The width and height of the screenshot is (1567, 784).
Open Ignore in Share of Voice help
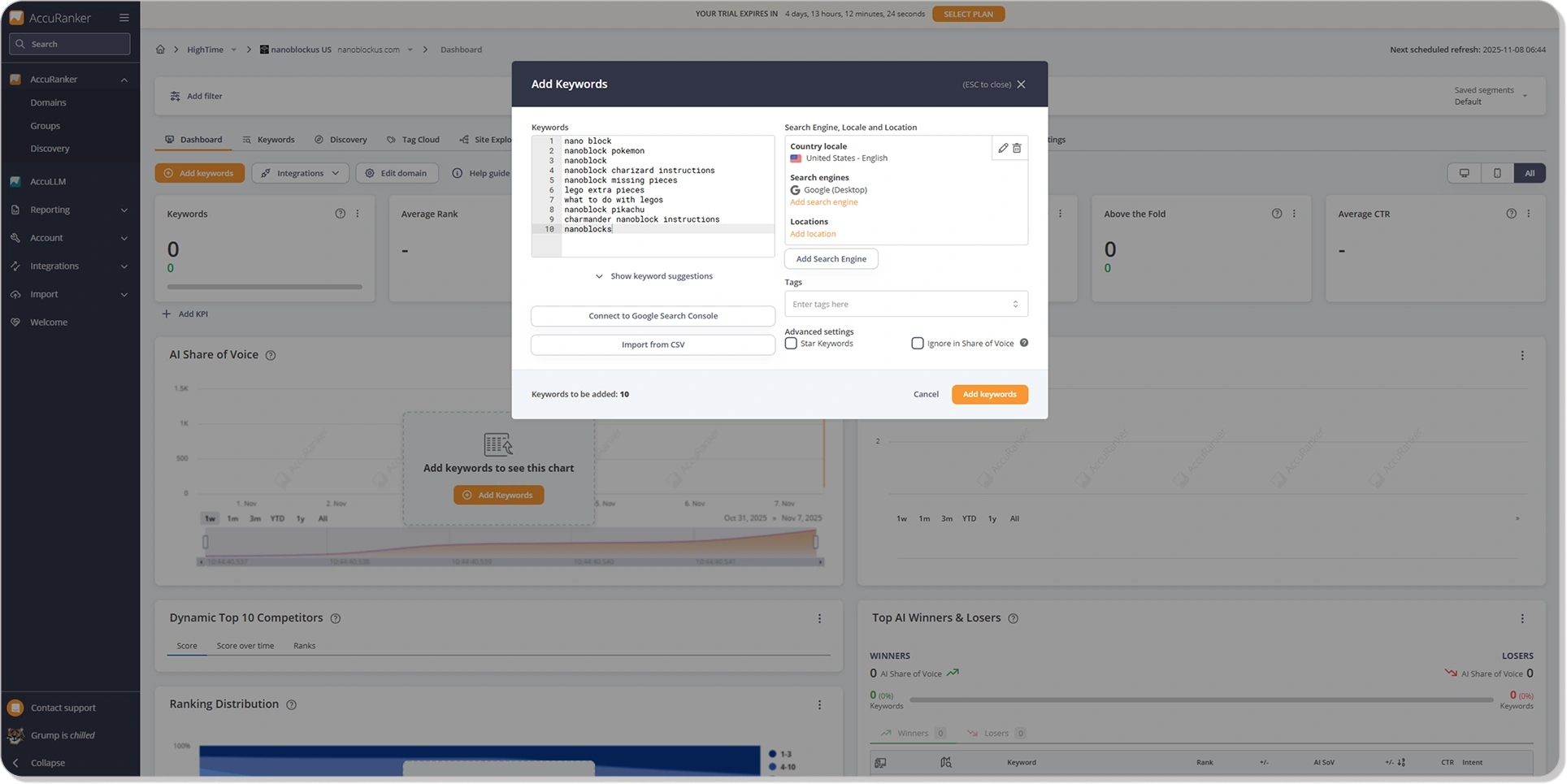(1024, 343)
